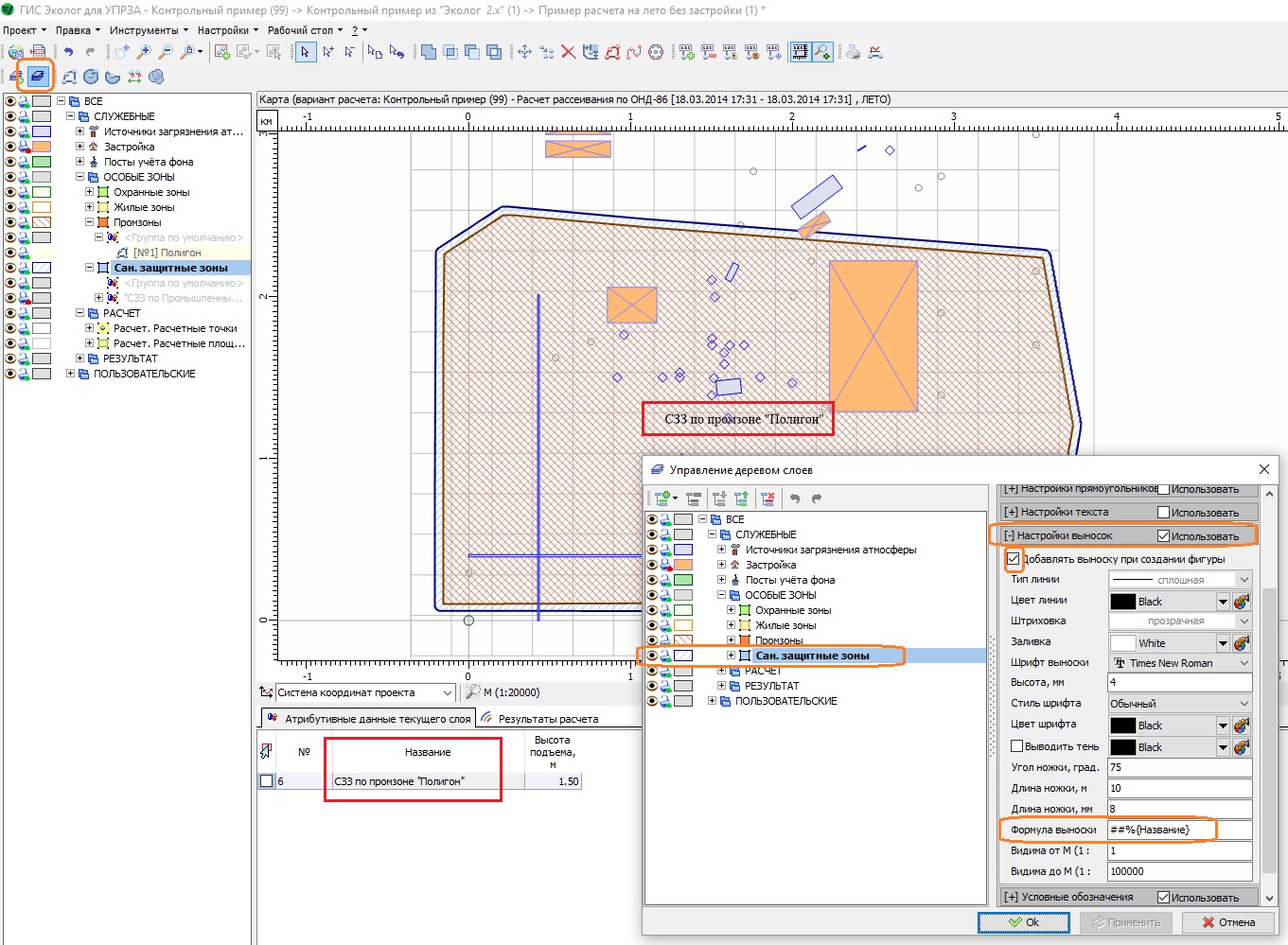Switch to Результаты расчета tab
The height and width of the screenshot is (945, 1288).
coord(548,719)
